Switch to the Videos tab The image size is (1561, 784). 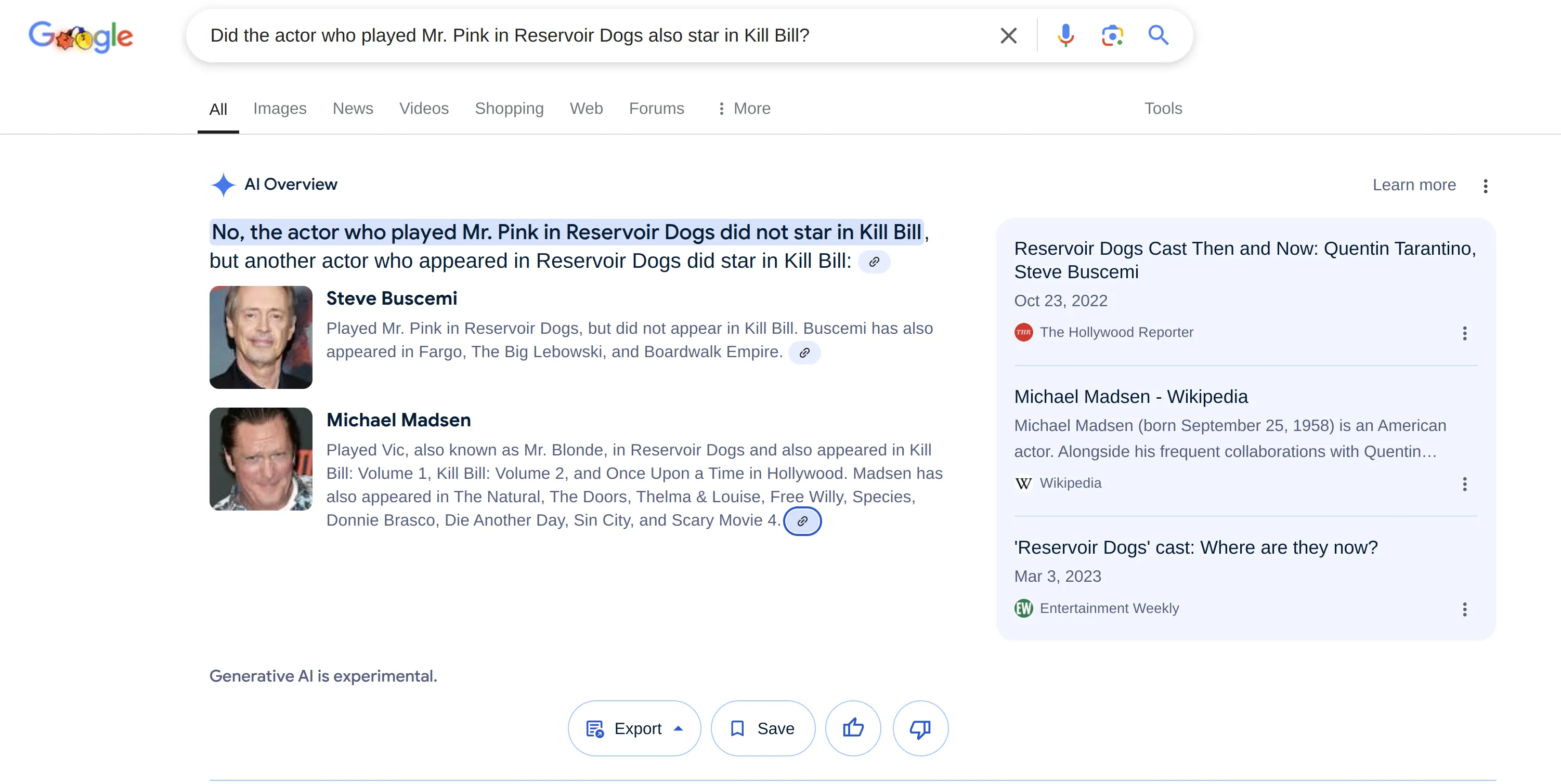pos(424,109)
